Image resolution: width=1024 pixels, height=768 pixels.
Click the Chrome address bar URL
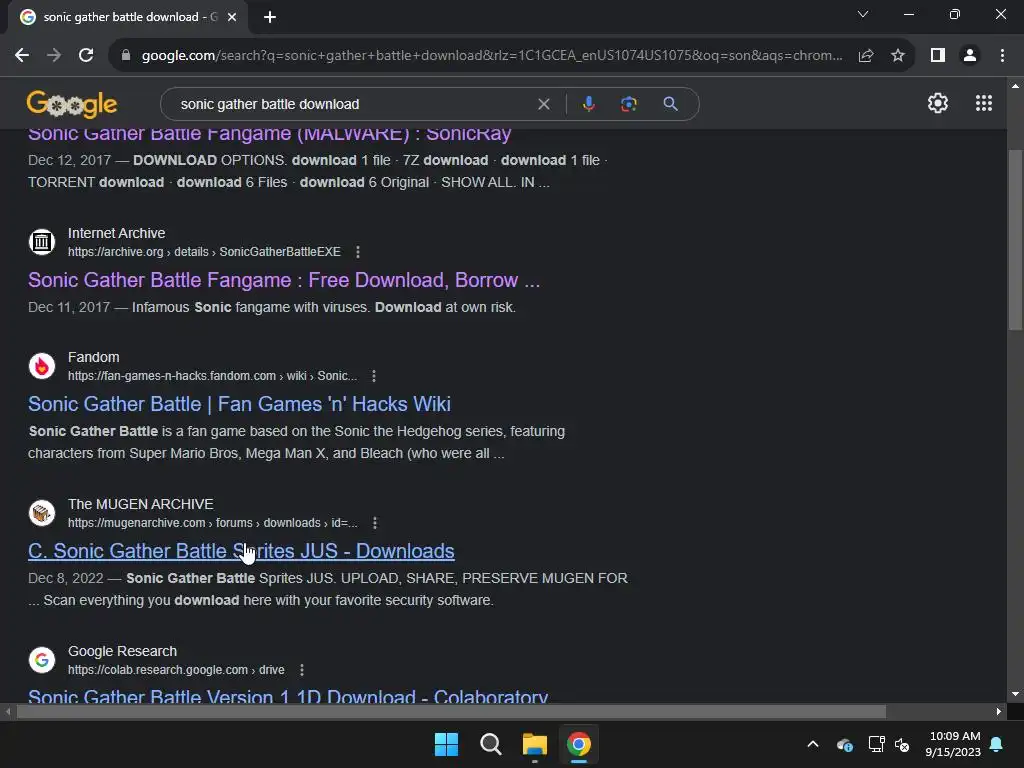pos(492,56)
